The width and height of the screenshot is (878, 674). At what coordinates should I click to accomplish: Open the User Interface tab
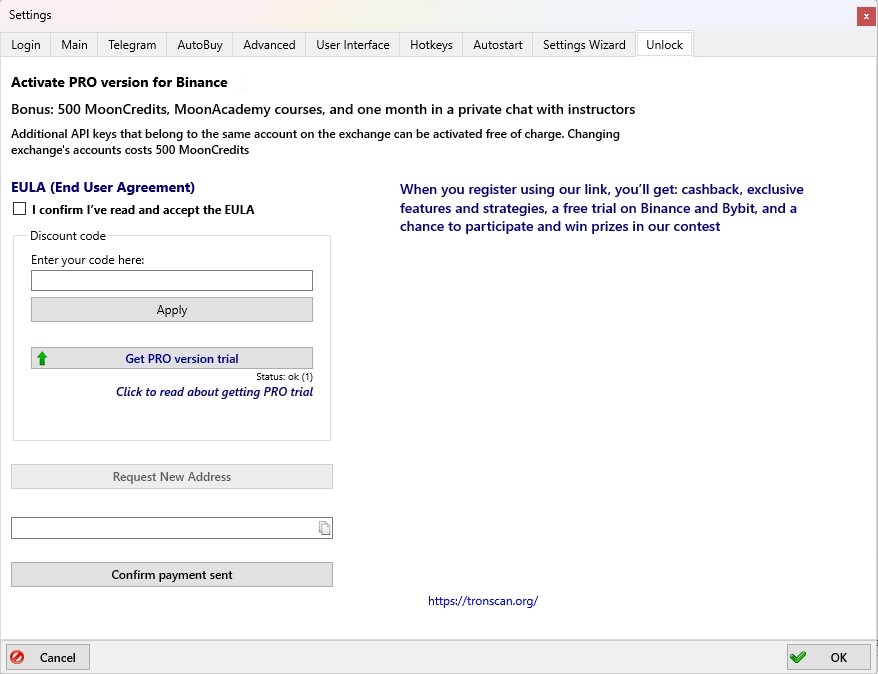point(352,45)
